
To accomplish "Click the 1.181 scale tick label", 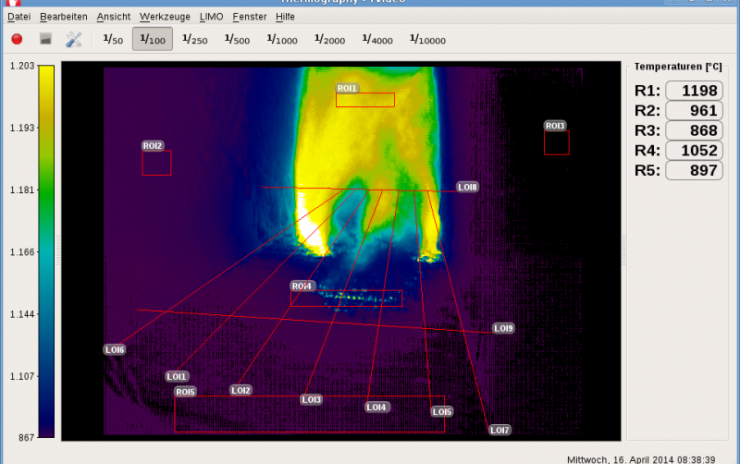I will click(x=22, y=190).
